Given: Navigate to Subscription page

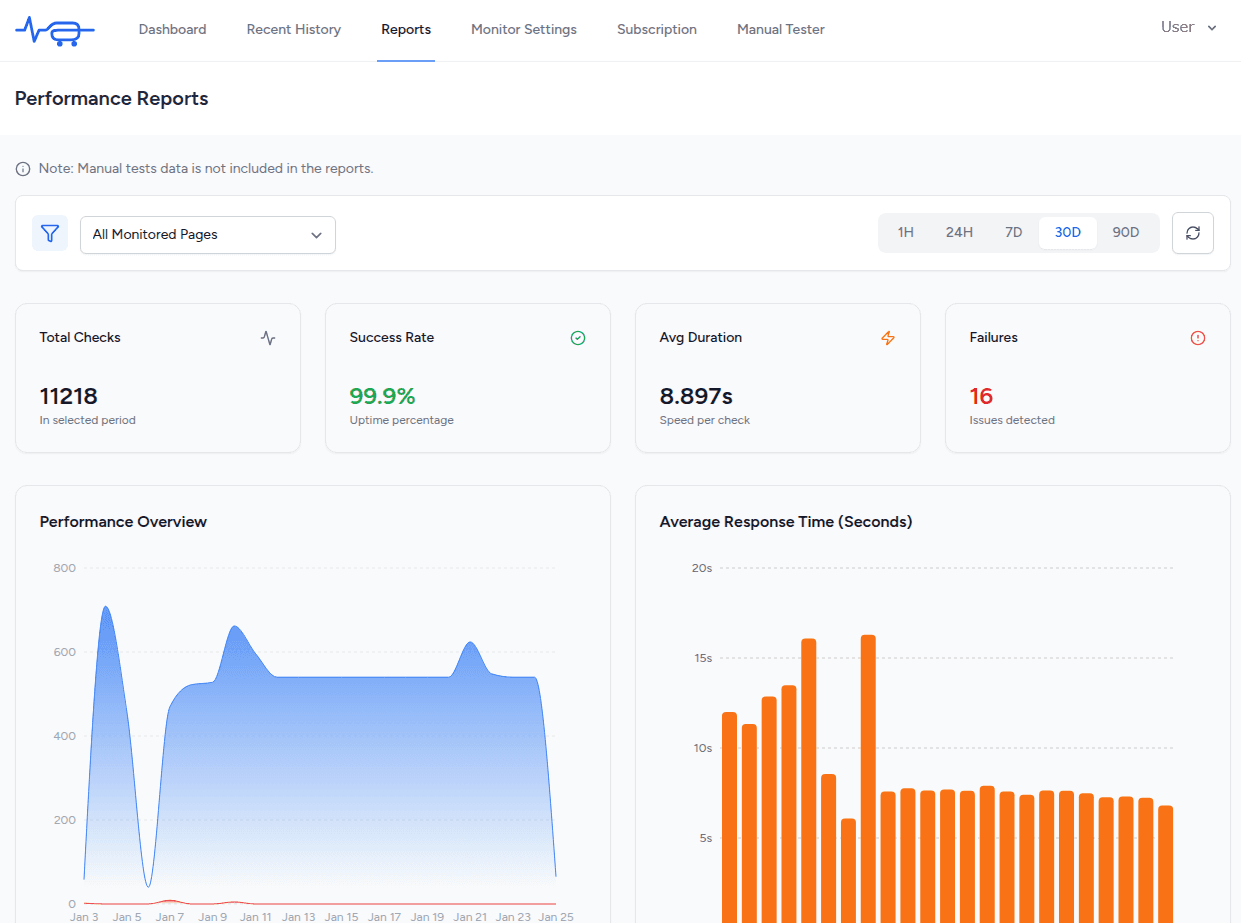Looking at the screenshot, I should (657, 30).
